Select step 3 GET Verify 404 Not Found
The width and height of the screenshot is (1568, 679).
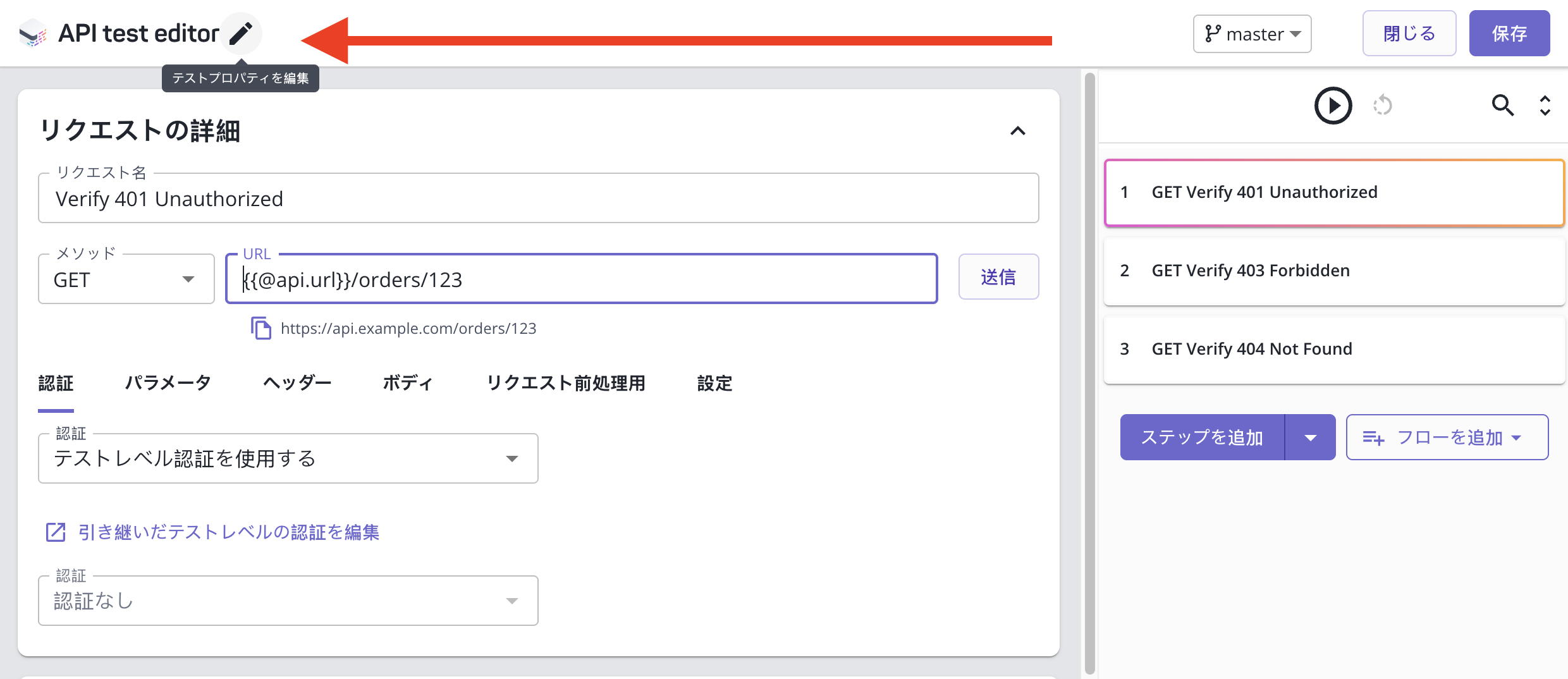[1334, 349]
